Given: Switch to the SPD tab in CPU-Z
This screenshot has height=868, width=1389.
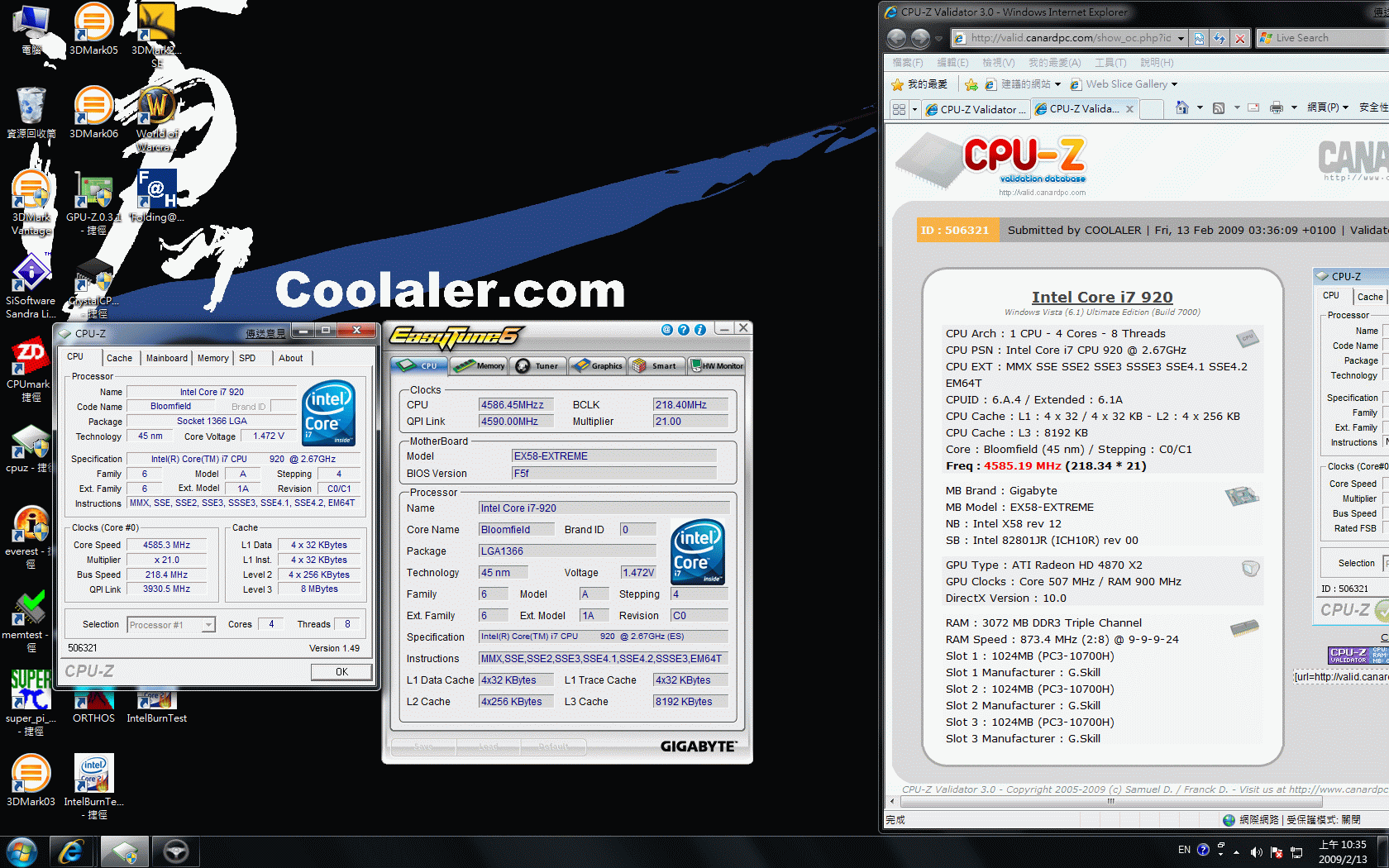Looking at the screenshot, I should coord(247,358).
